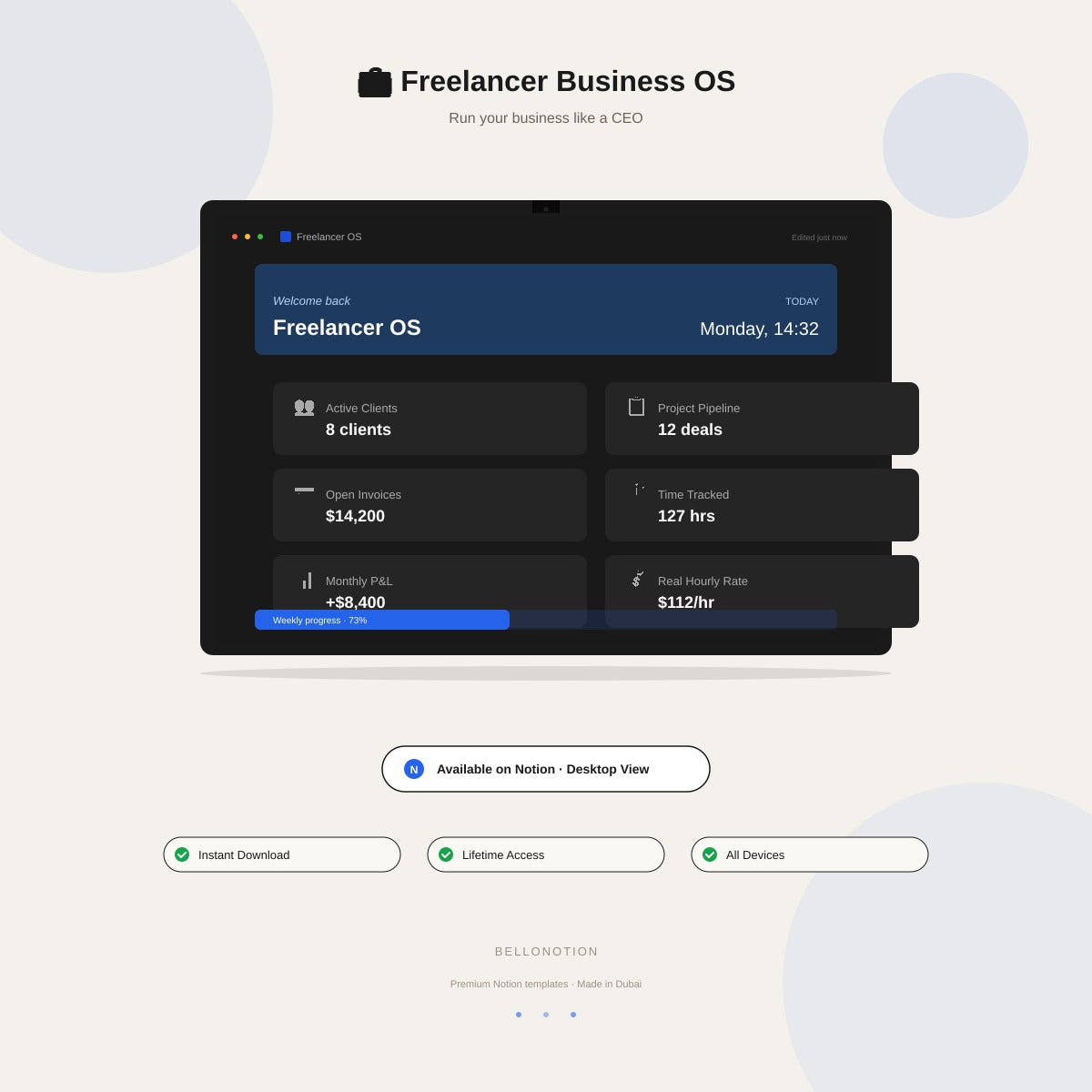The height and width of the screenshot is (1092, 1092).
Task: Click the Weekly progress 73% bar
Action: pyautogui.click(x=546, y=620)
